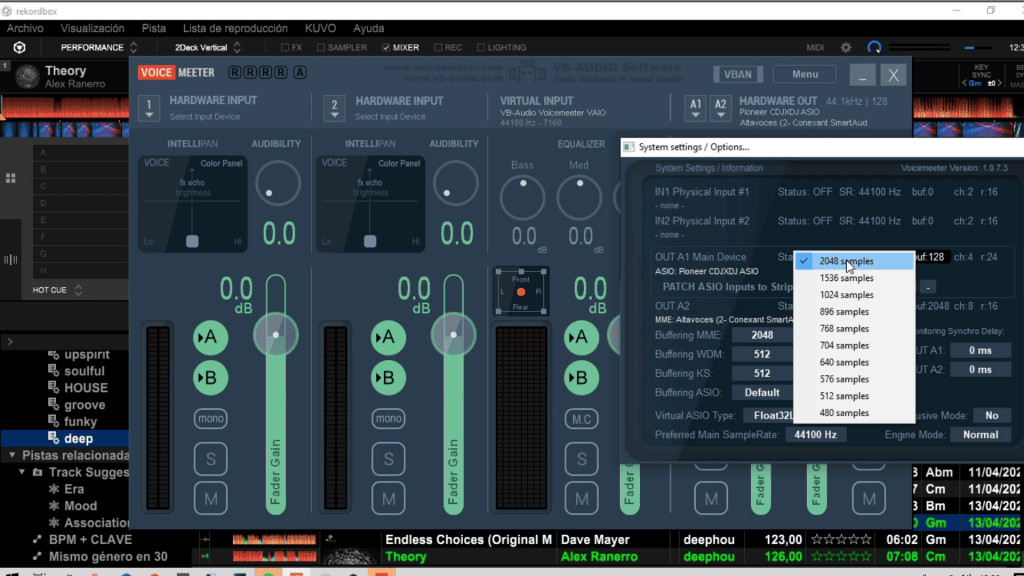Click the rekordbox logo icon below Archivo

[20, 47]
